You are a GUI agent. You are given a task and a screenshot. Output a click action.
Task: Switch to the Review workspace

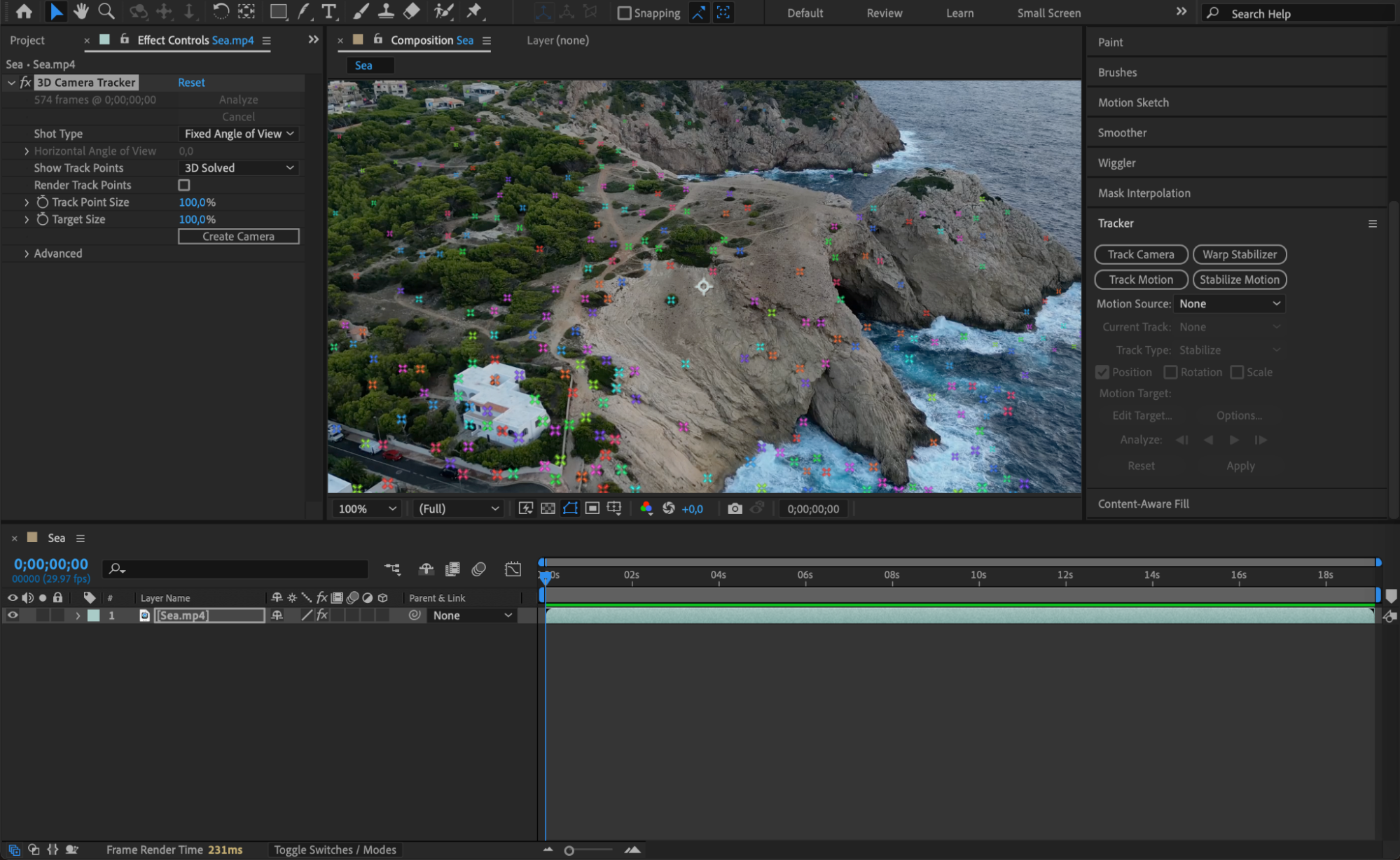pos(884,13)
